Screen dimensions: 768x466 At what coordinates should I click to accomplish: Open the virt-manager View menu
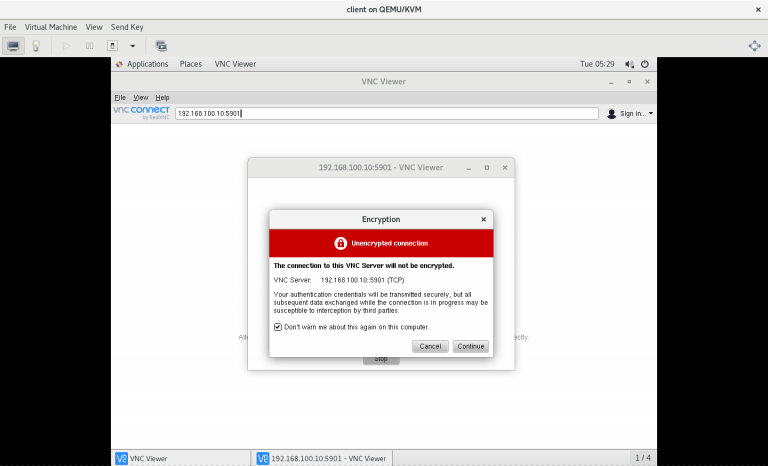pos(94,27)
